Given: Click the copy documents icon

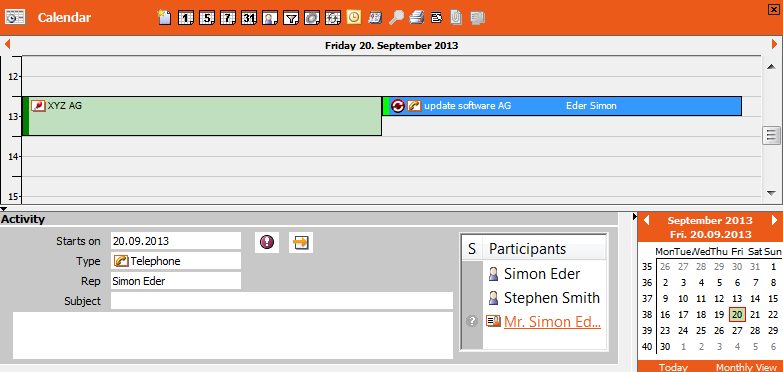Looking at the screenshot, I should pos(478,18).
